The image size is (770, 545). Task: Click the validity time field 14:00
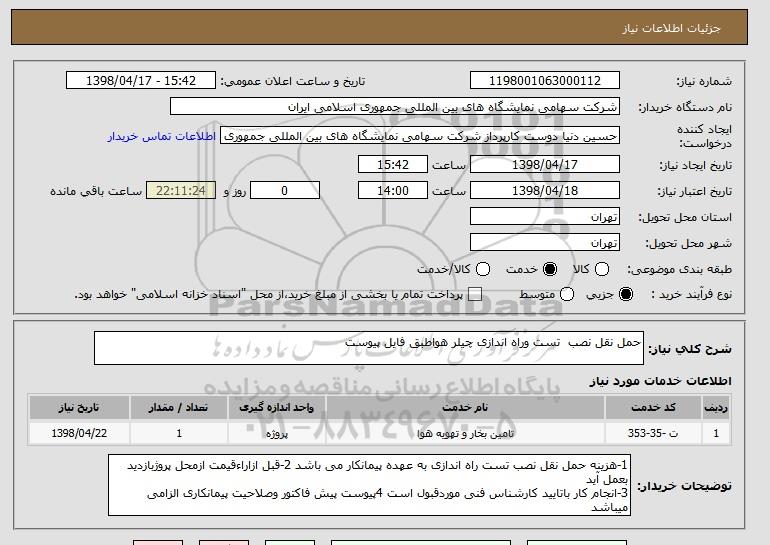pyautogui.click(x=393, y=191)
